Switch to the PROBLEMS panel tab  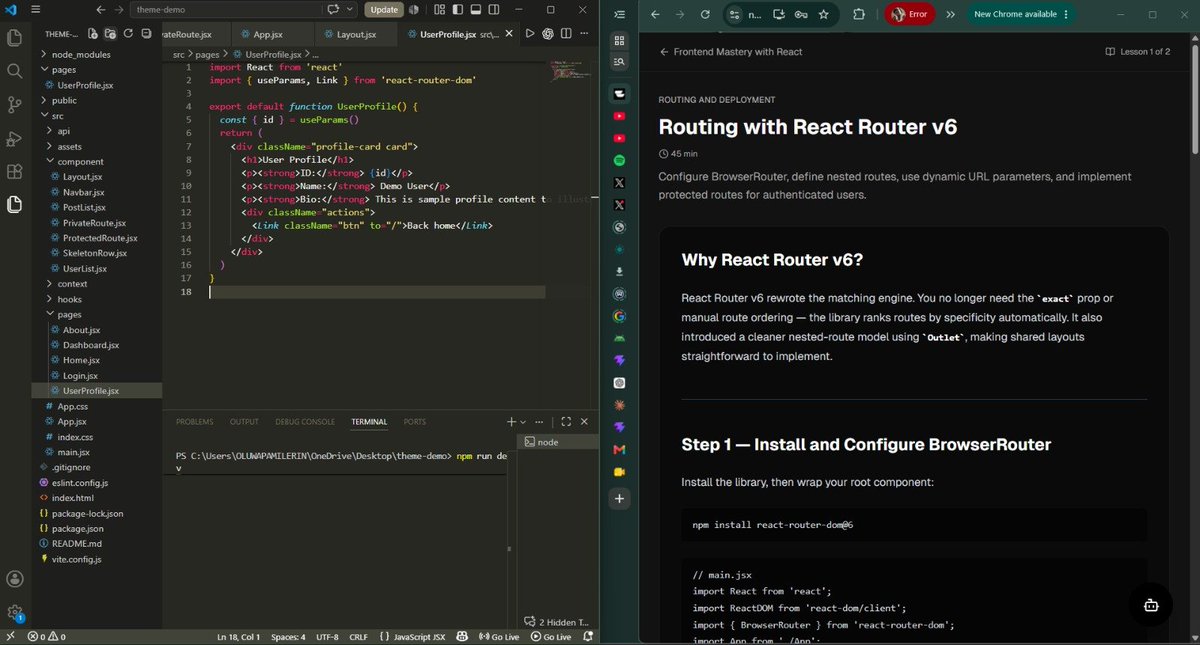click(194, 422)
